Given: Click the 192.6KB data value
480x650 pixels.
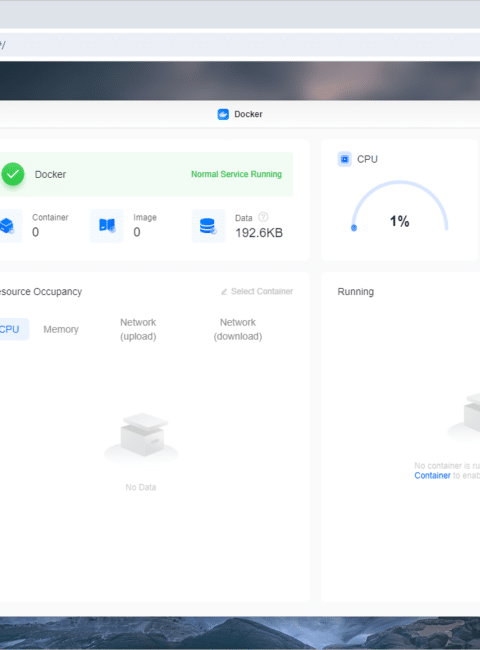Looking at the screenshot, I should (x=259, y=233).
